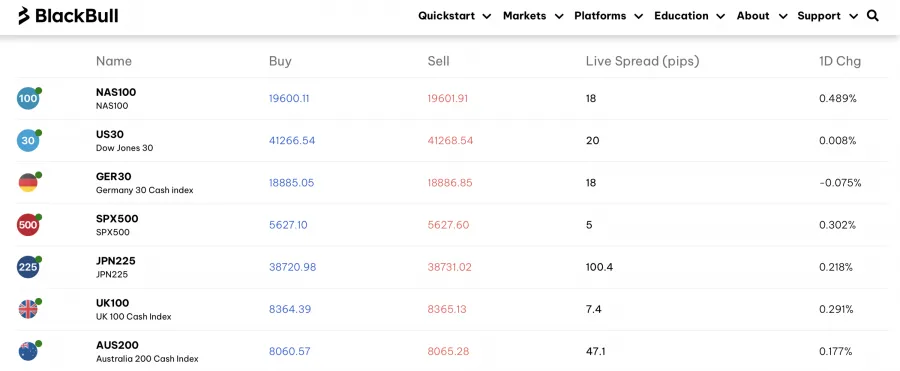Click UK100 sell price 8365.13
This screenshot has height=371, width=900.
point(447,309)
